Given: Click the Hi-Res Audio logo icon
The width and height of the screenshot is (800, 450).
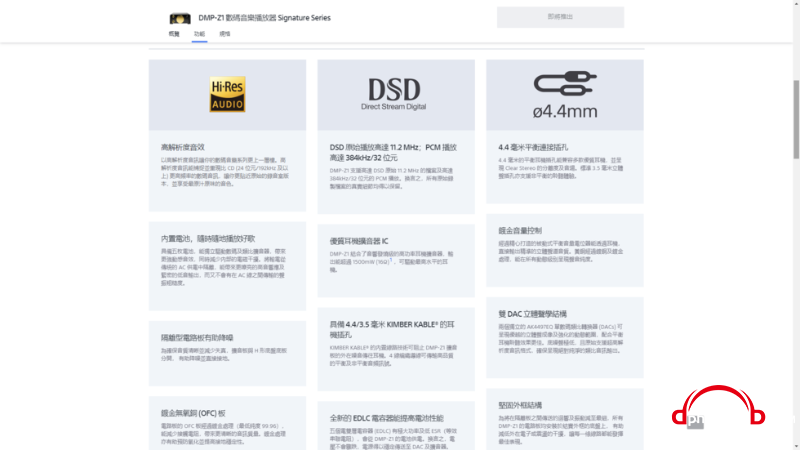Looking at the screenshot, I should tap(228, 94).
